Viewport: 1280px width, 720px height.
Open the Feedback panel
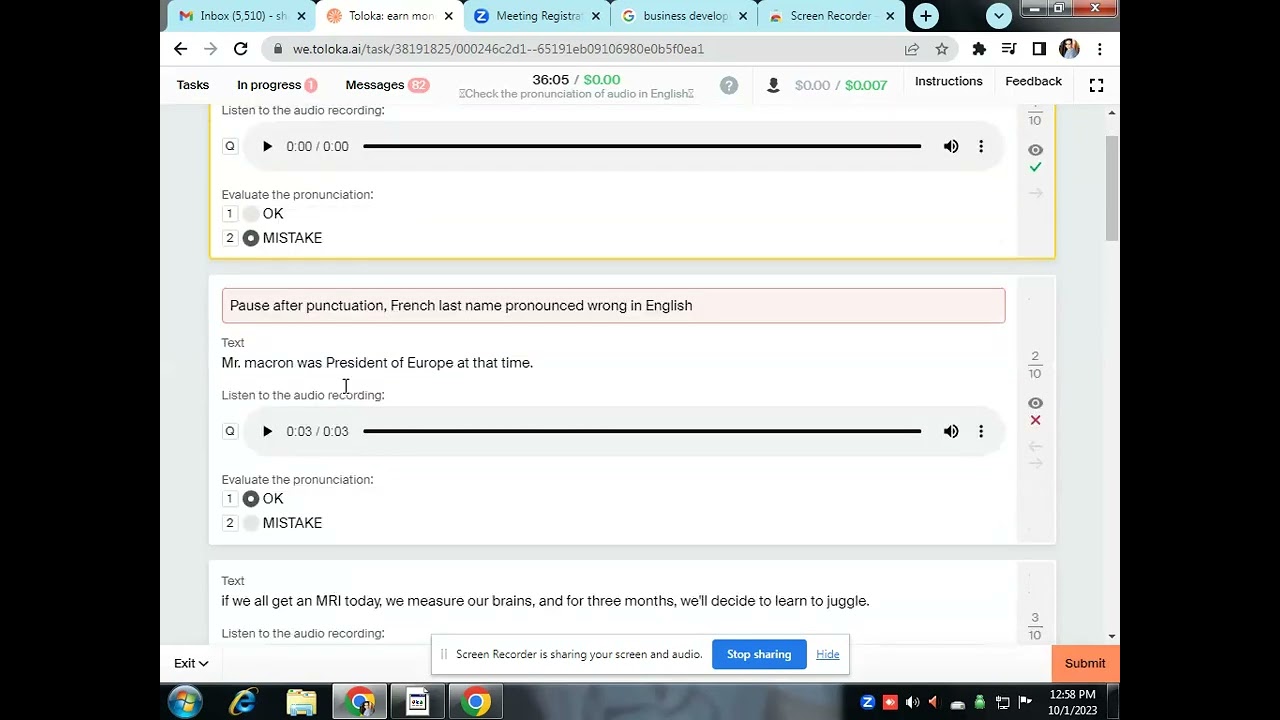click(1033, 81)
